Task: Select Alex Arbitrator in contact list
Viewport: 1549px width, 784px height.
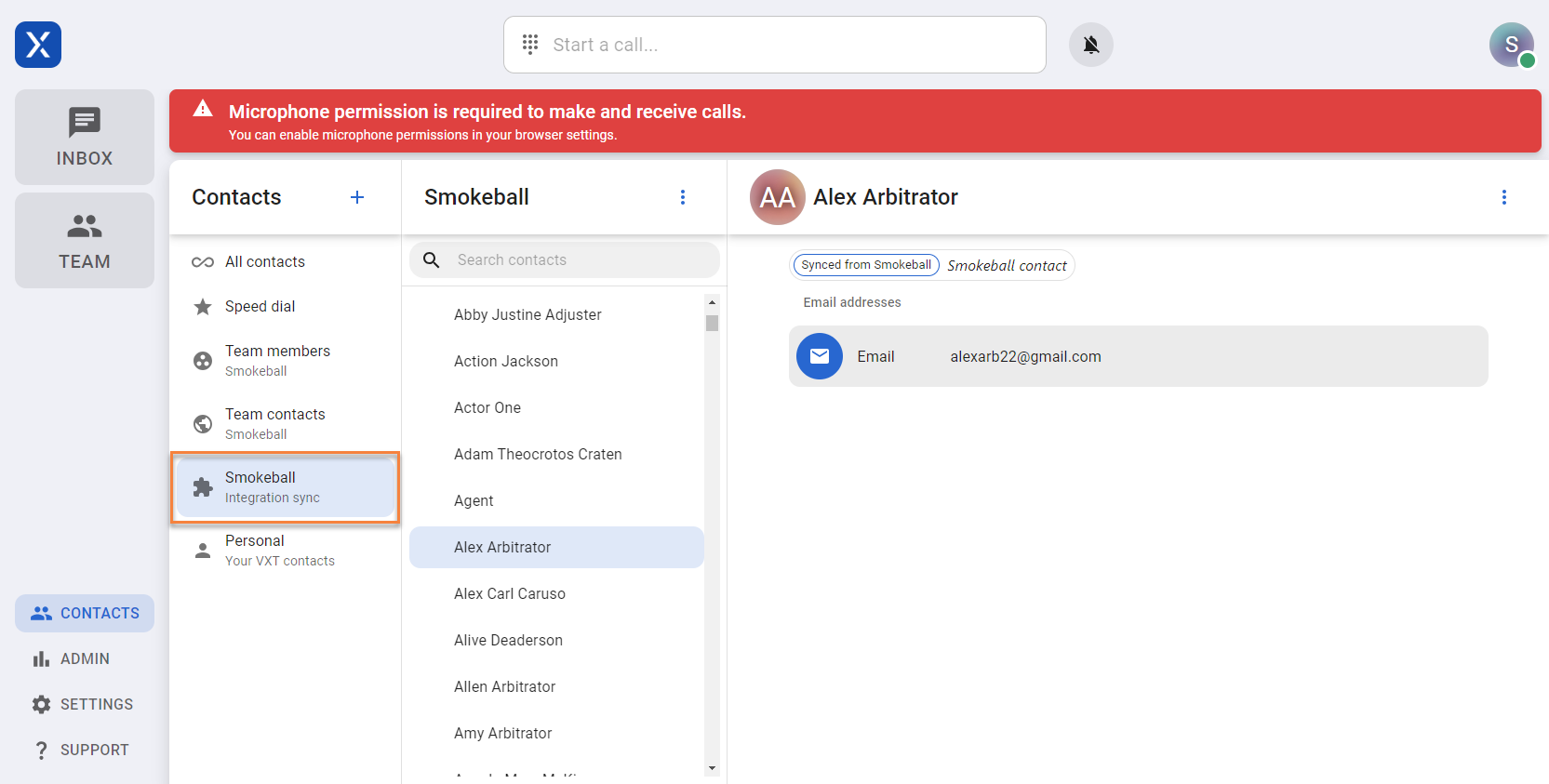Action: click(556, 547)
